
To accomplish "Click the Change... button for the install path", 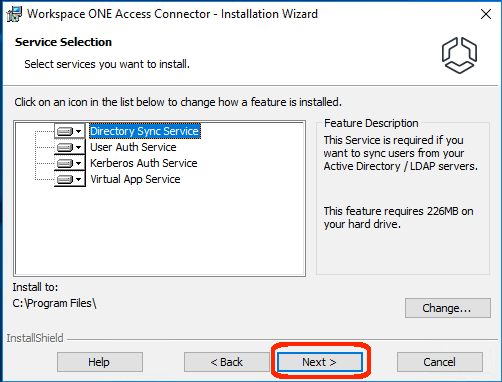I will tap(448, 308).
